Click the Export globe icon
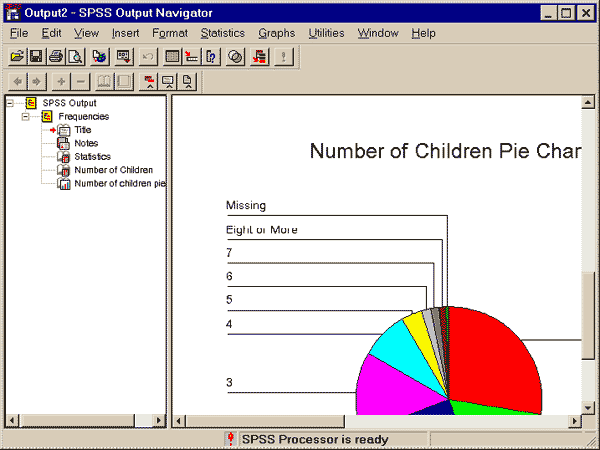Viewport: 600px width, 450px height. 99,57
